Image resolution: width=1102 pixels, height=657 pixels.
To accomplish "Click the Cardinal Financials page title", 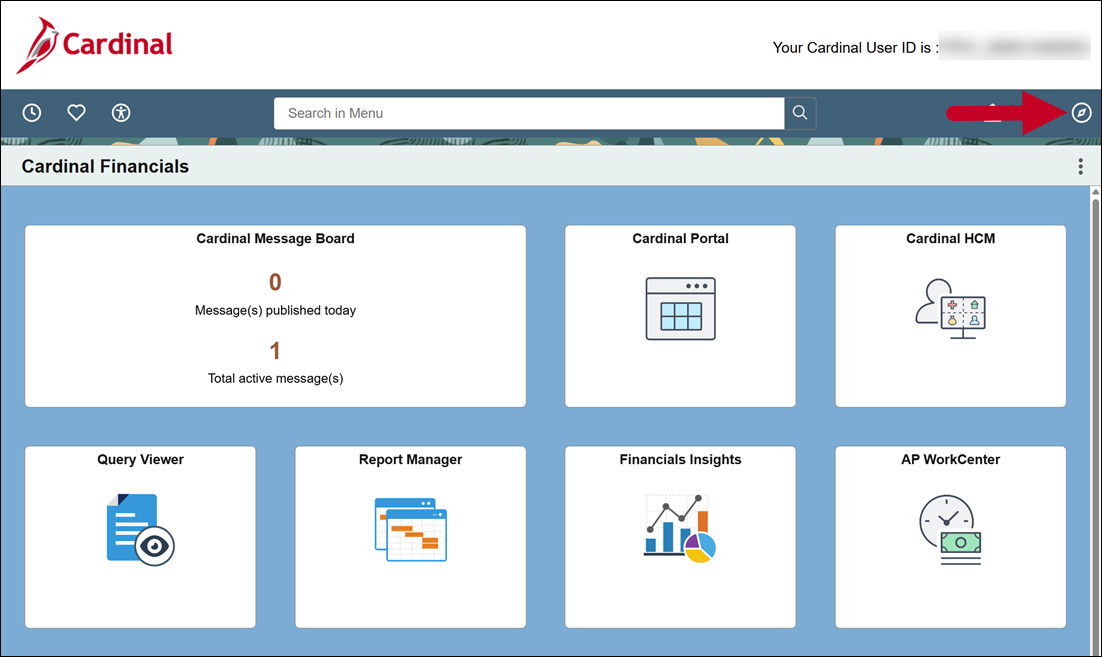I will coord(105,167).
